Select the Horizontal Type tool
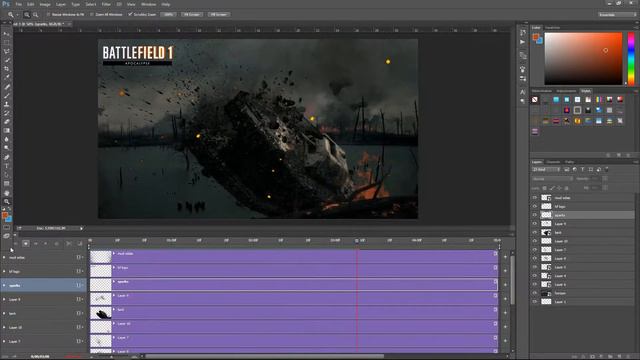This screenshot has width=640, height=360. [x=6, y=166]
